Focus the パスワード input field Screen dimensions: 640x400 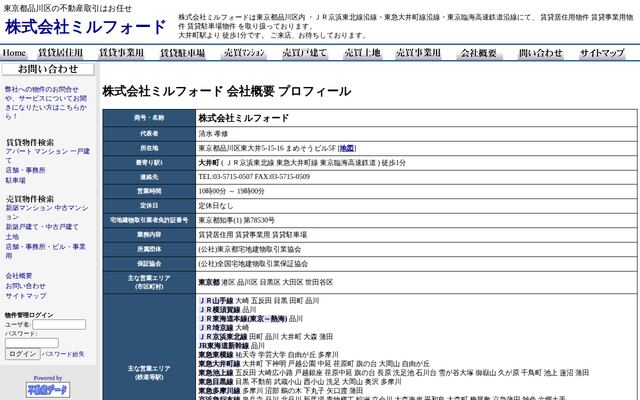(x=31, y=343)
